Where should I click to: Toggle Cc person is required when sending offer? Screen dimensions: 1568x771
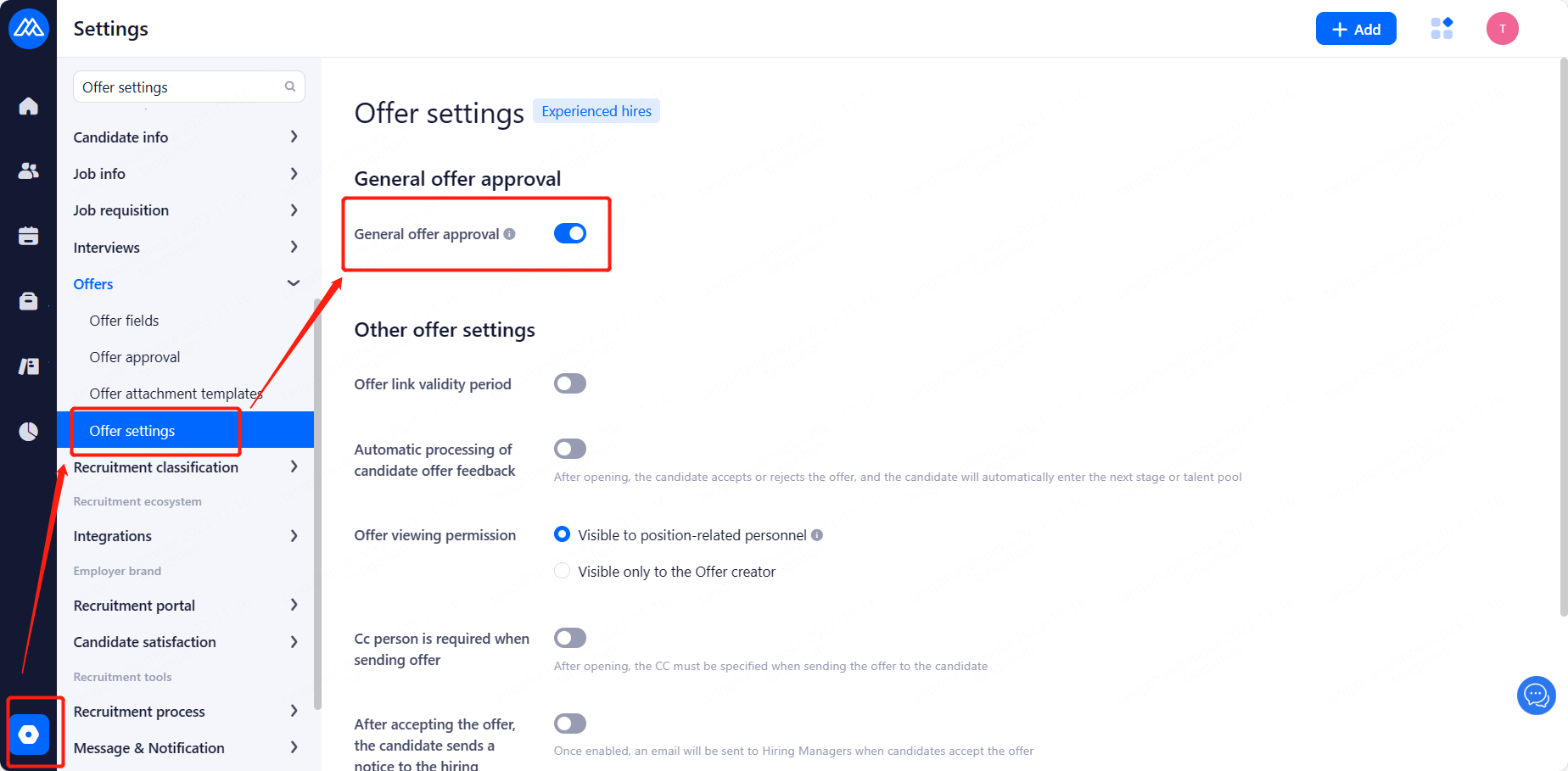click(x=570, y=638)
